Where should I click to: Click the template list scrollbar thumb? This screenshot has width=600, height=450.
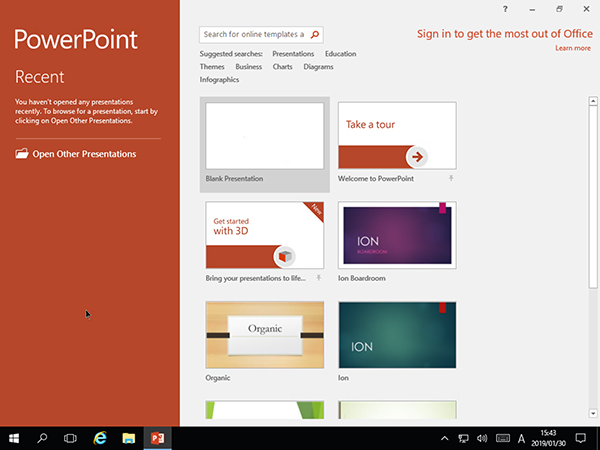593,197
